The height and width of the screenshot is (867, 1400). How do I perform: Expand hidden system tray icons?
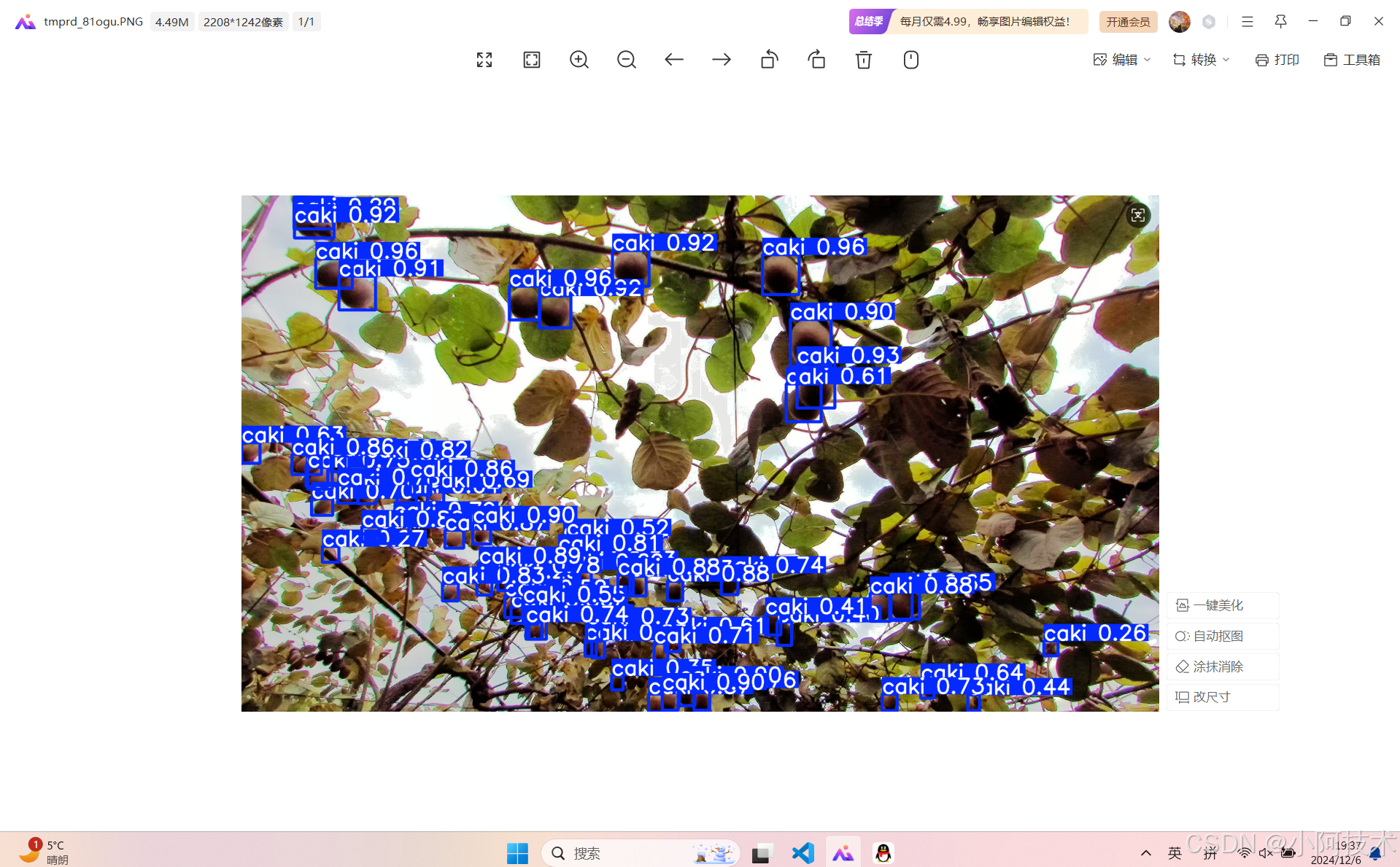click(1146, 853)
